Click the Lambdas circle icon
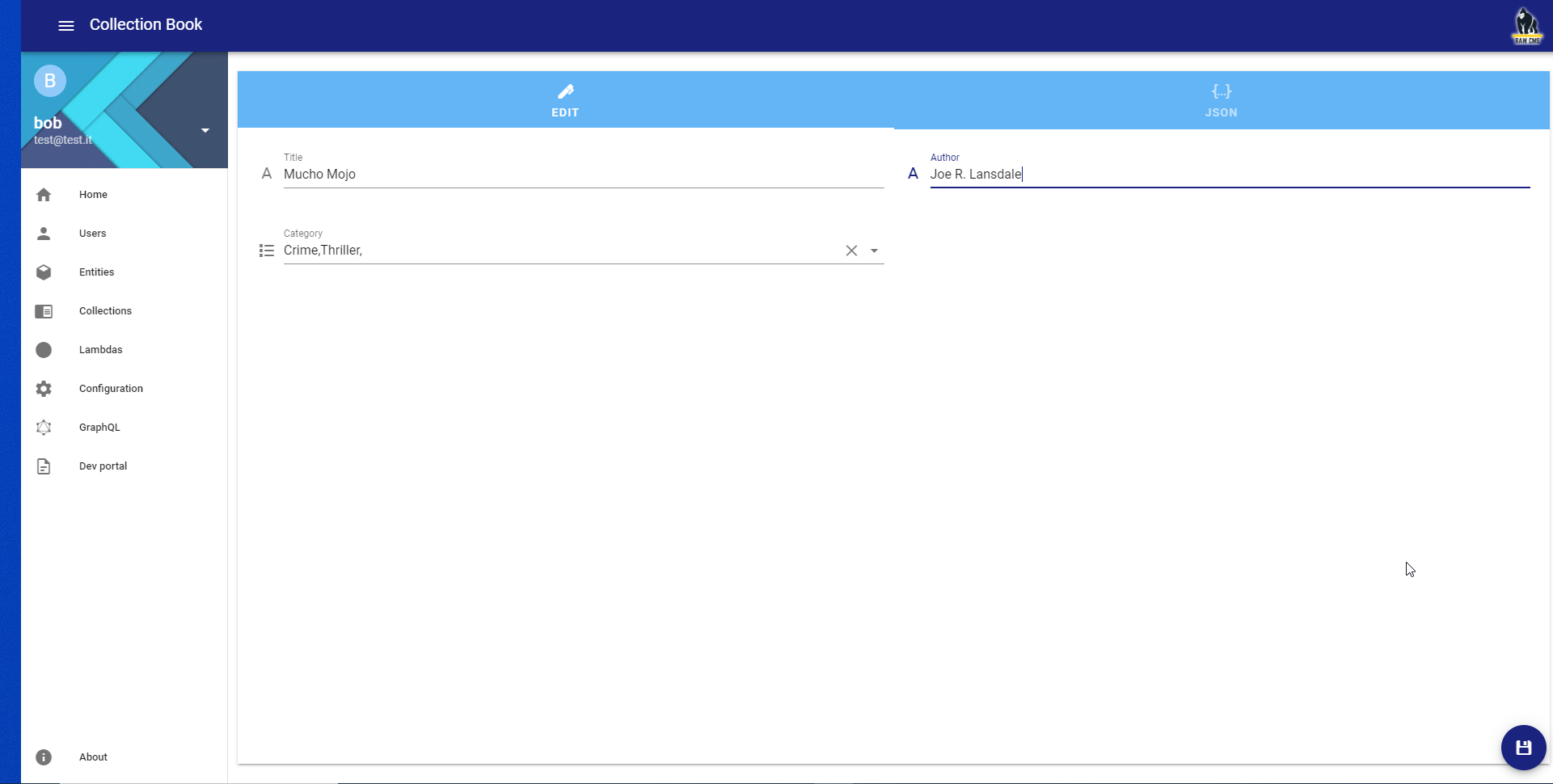 pos(44,350)
